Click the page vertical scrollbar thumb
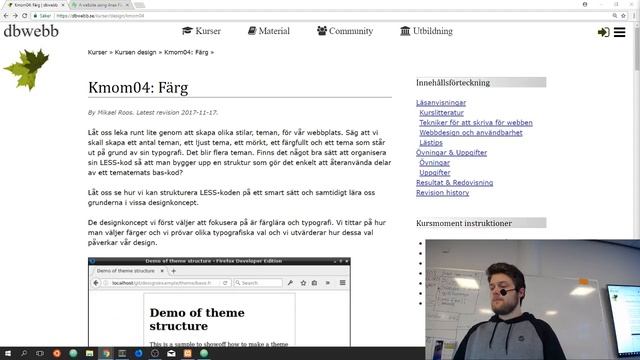Image resolution: width=640 pixels, height=360 pixels. [x=637, y=48]
